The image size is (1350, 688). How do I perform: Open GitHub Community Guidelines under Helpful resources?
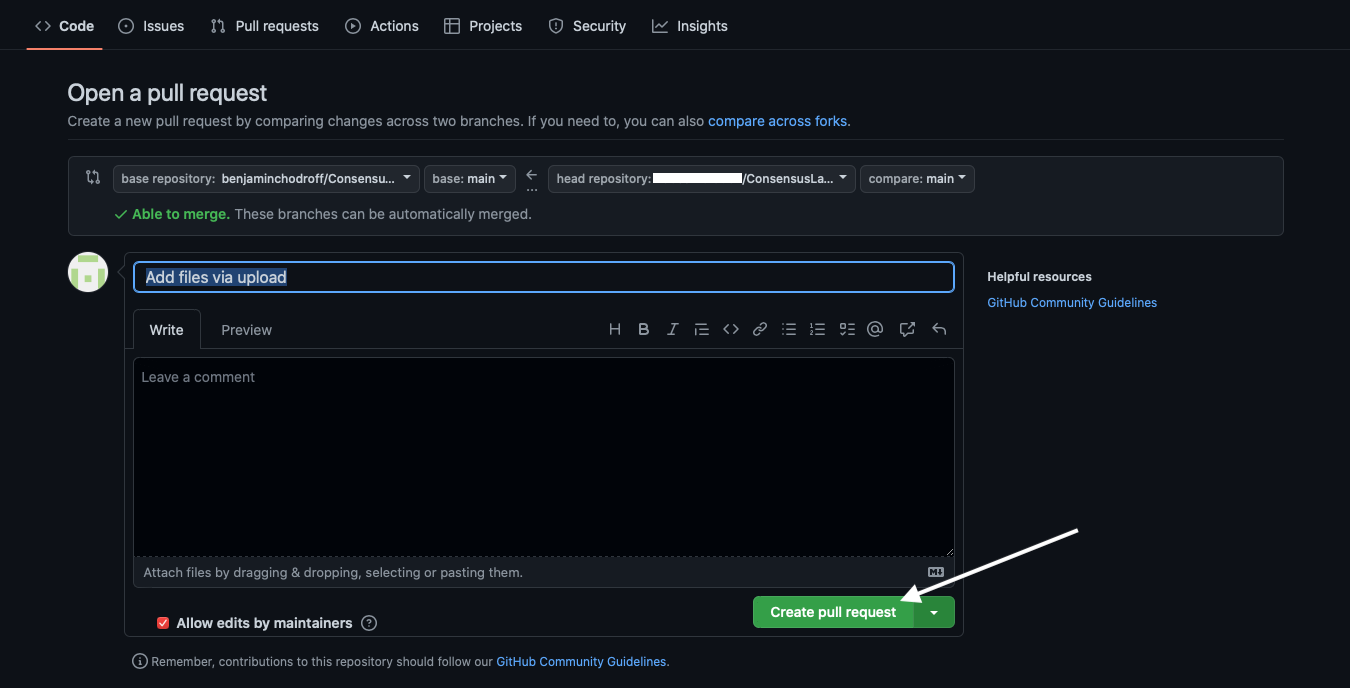1072,302
